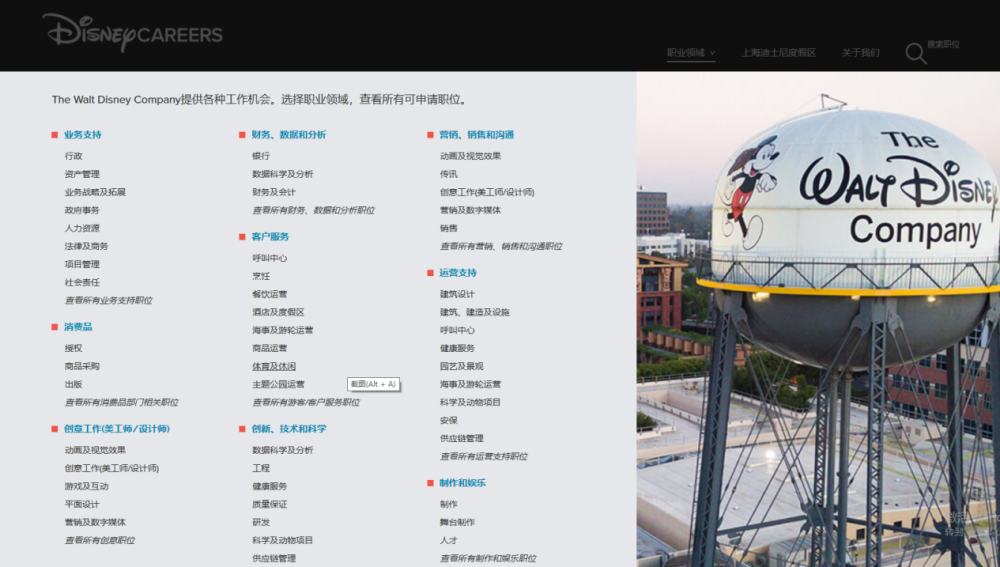Click the Disney Careers logo

pyautogui.click(x=132, y=32)
